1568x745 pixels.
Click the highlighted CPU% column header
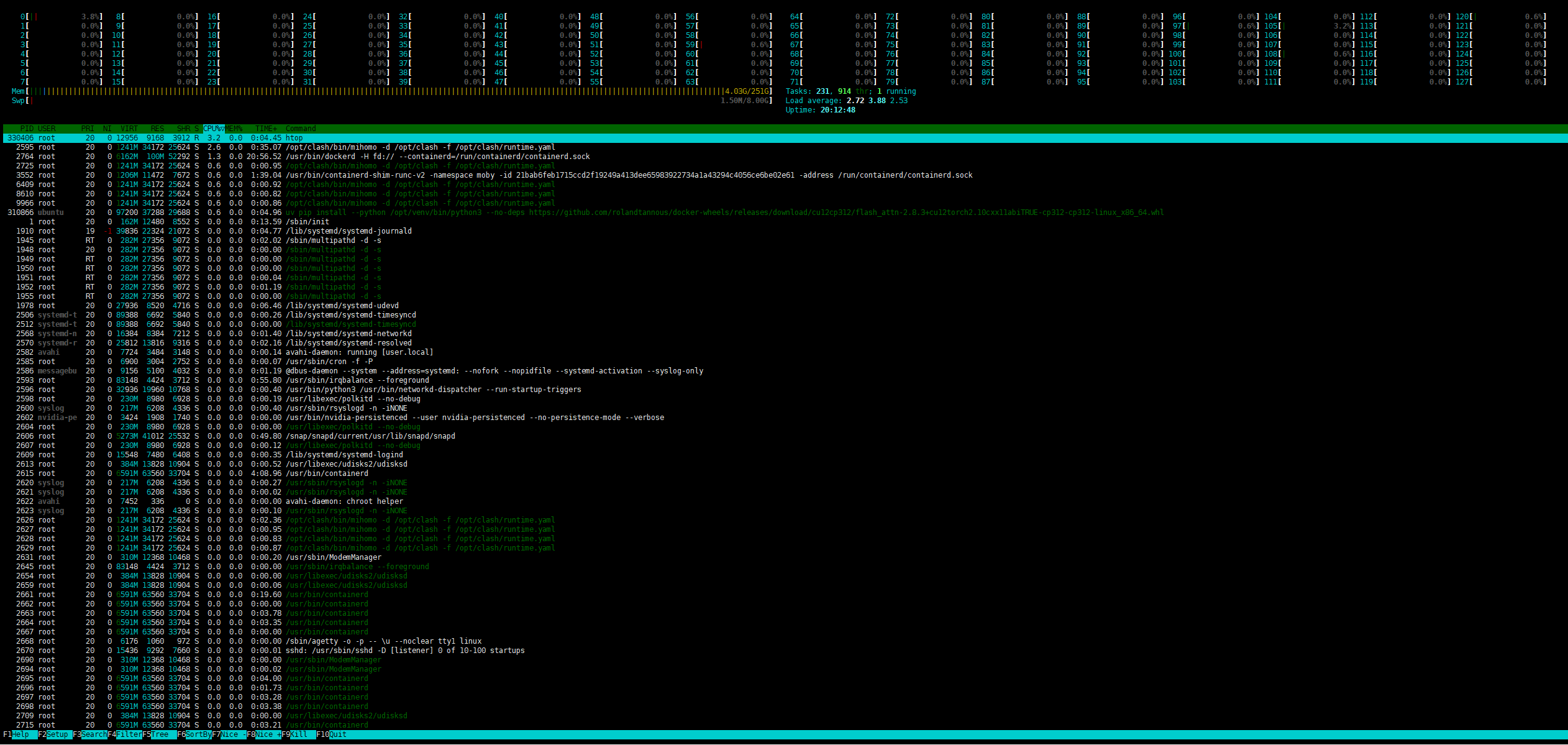pos(214,129)
